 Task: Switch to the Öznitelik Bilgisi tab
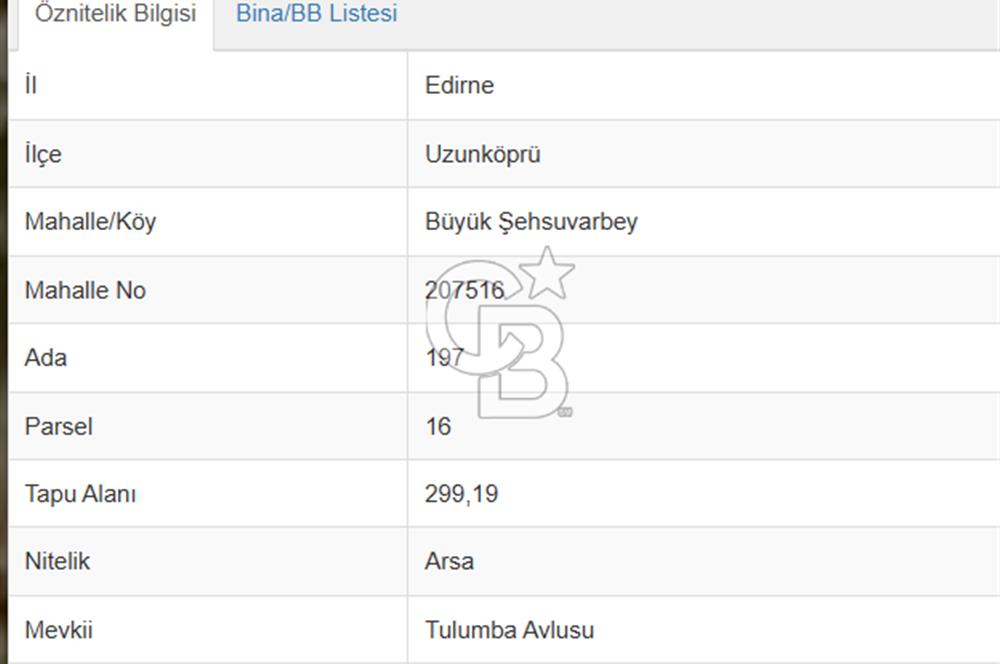(x=115, y=16)
